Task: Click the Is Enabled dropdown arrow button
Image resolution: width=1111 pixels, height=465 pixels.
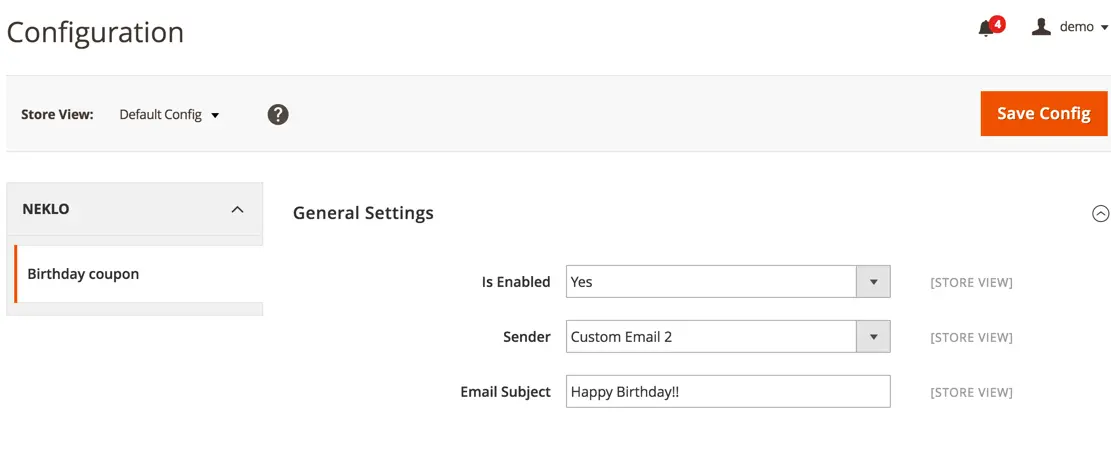Action: pyautogui.click(x=874, y=282)
